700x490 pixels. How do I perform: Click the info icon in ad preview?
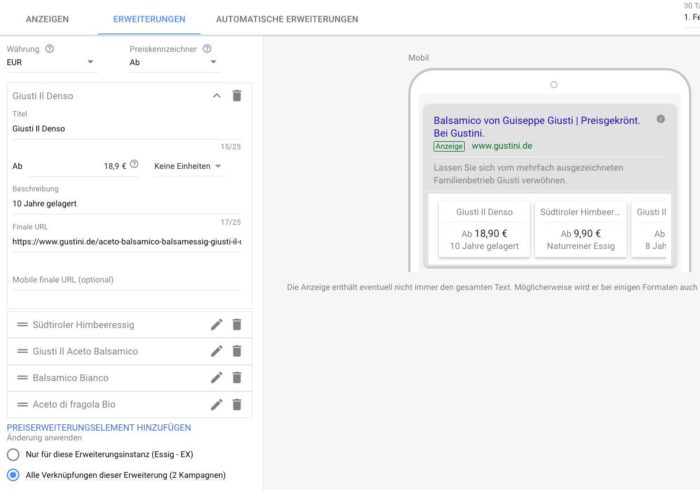[x=661, y=119]
